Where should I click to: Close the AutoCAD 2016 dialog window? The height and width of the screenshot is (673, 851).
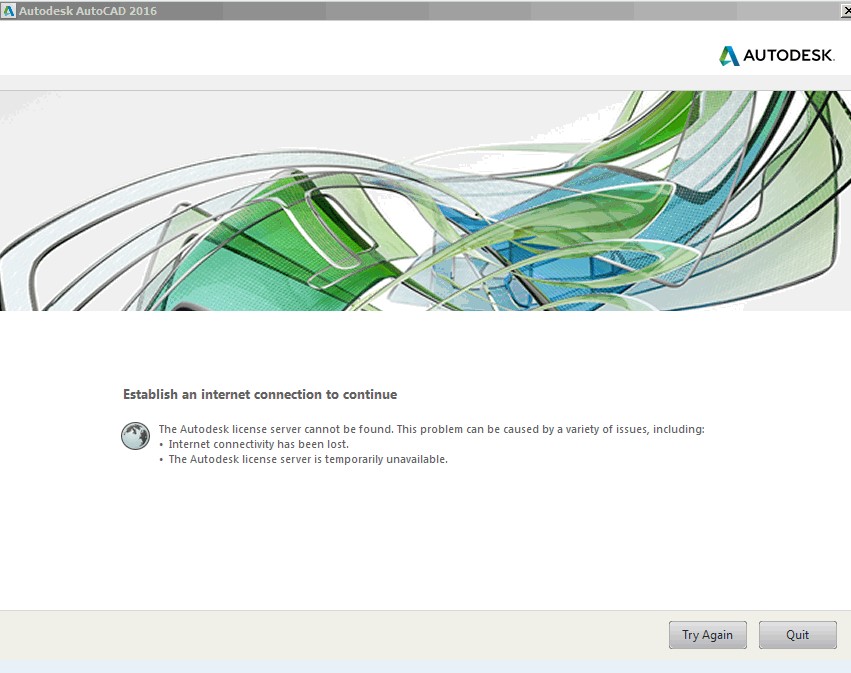coord(846,11)
